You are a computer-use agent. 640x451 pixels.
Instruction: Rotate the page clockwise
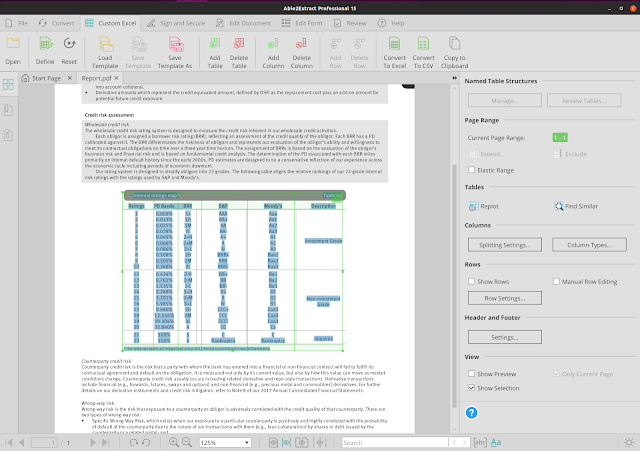(133, 442)
